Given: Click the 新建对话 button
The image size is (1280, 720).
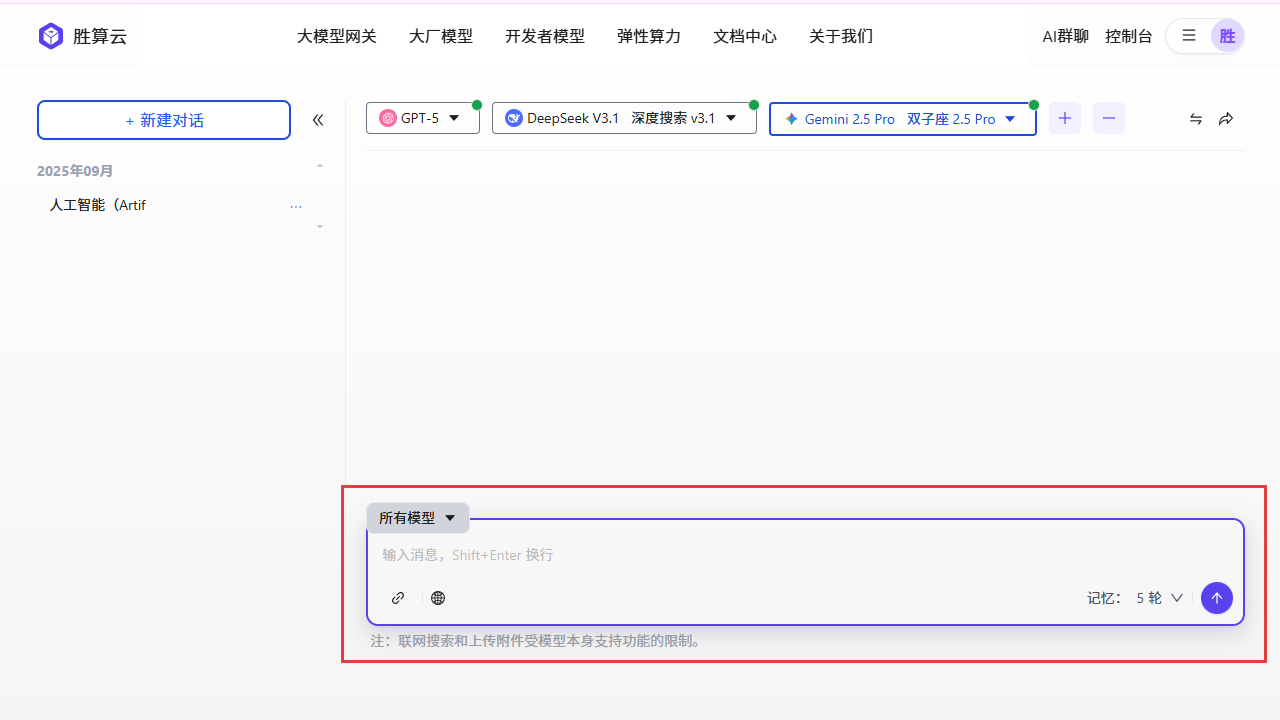Looking at the screenshot, I should pos(164,120).
